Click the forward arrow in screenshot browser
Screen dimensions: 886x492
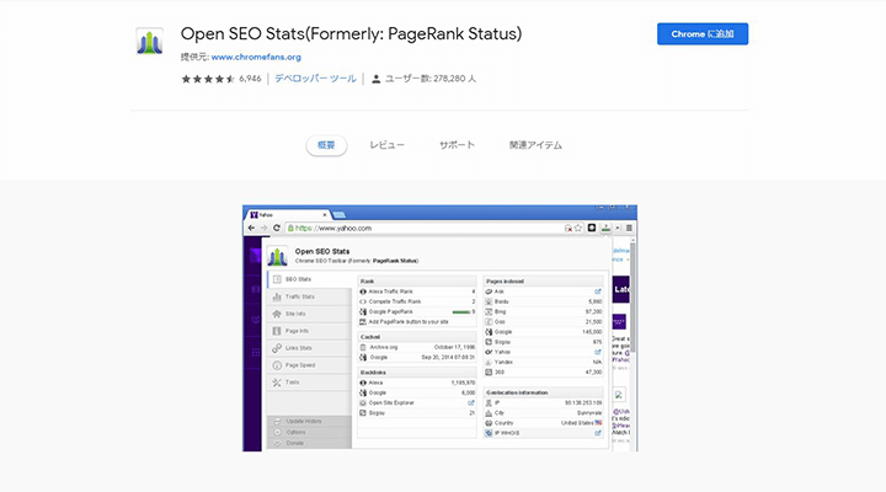[264, 228]
